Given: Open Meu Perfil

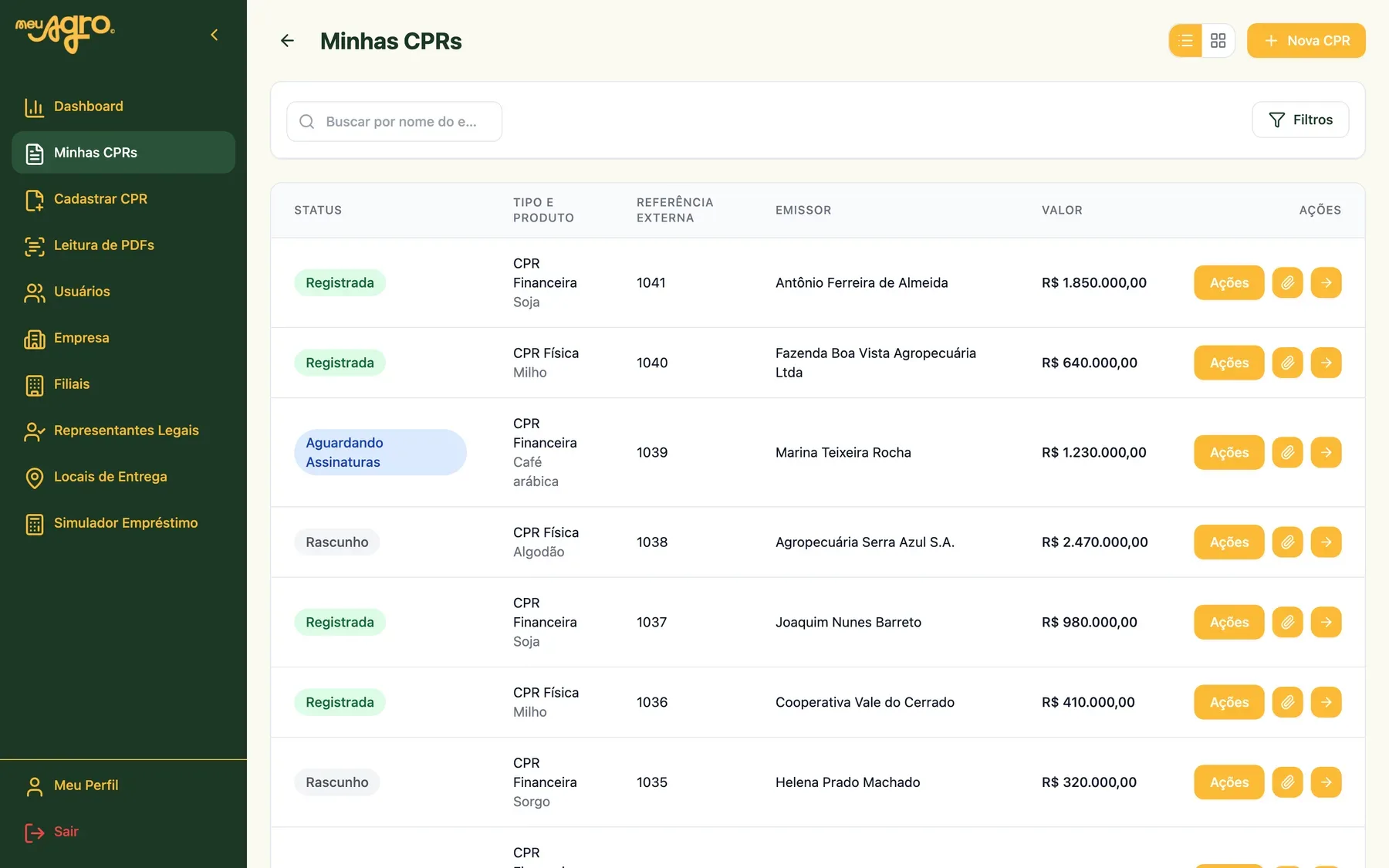Looking at the screenshot, I should 123,785.
